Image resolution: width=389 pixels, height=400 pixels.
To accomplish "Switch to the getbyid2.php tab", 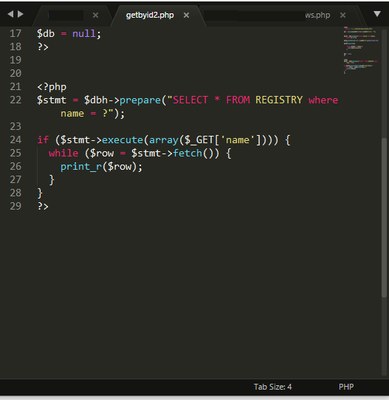I will click(150, 15).
